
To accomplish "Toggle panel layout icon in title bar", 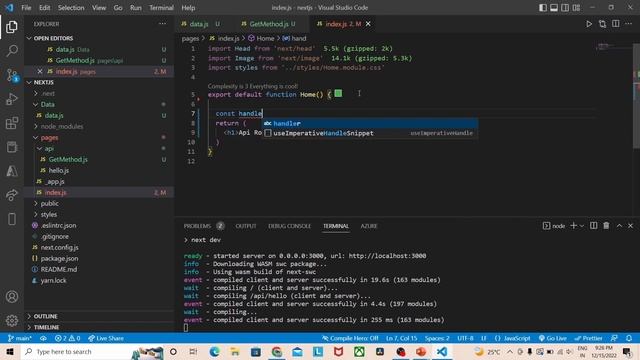I will tap(554, 8).
